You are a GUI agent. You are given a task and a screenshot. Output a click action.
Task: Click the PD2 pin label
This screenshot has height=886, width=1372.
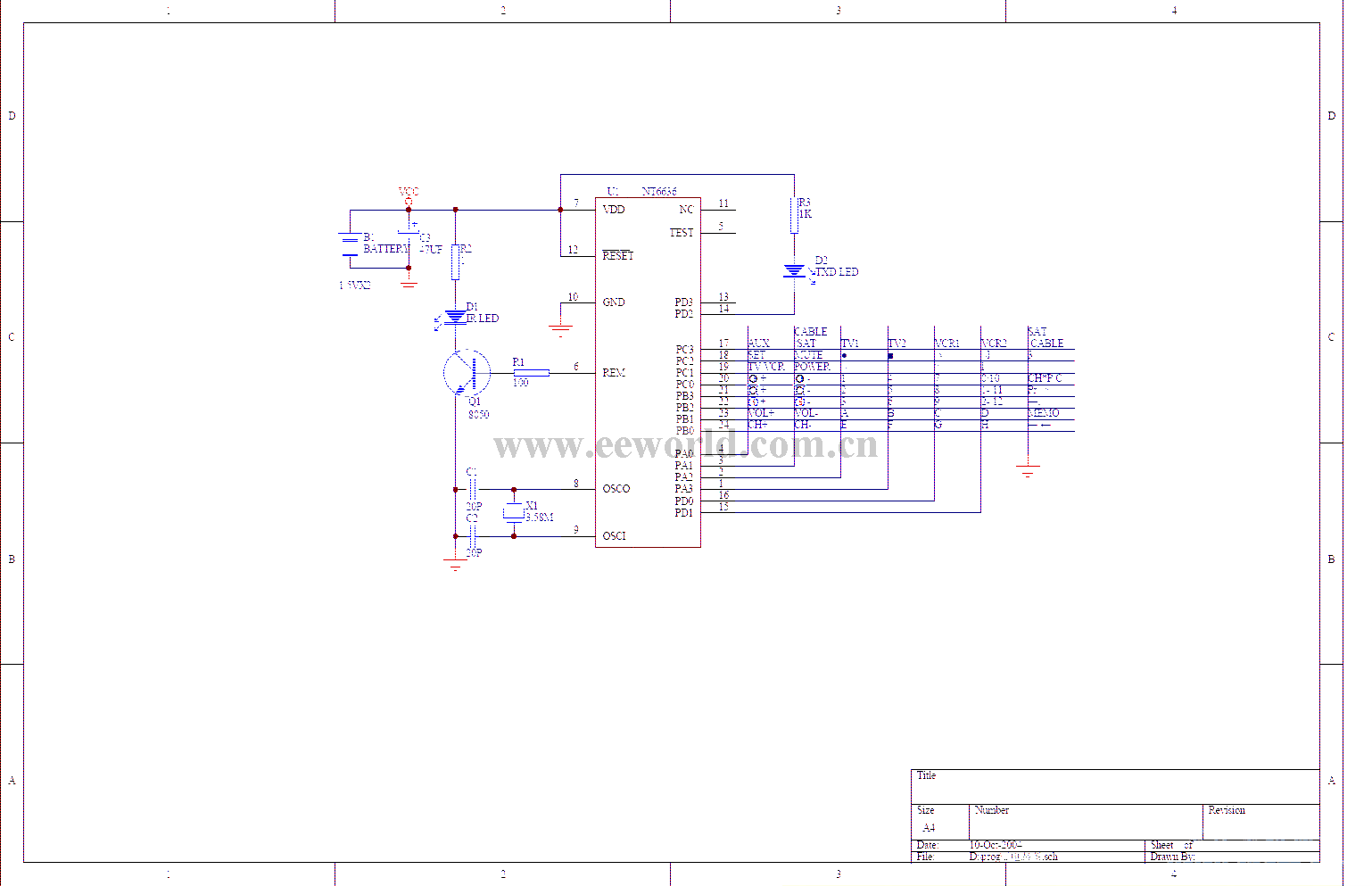[x=684, y=314]
